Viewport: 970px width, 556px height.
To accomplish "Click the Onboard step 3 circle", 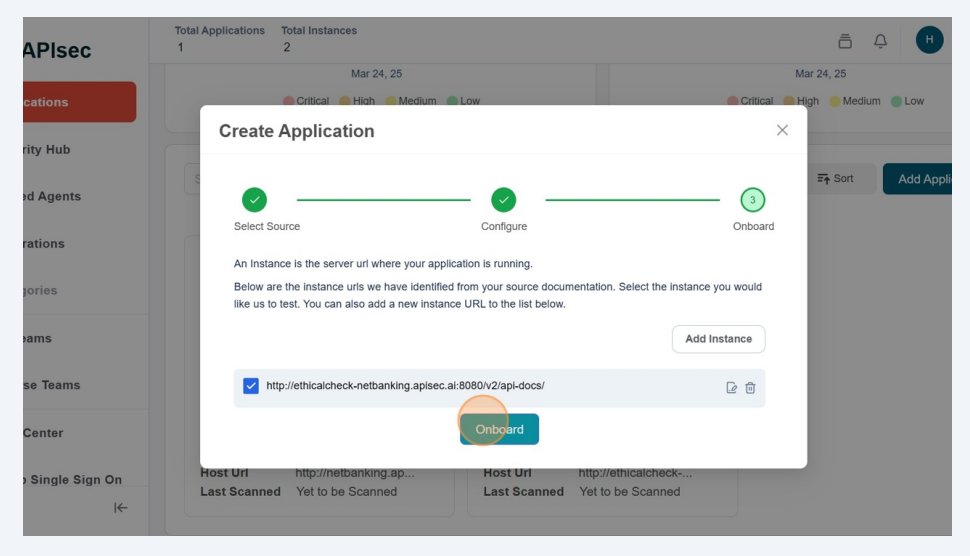I will click(752, 200).
